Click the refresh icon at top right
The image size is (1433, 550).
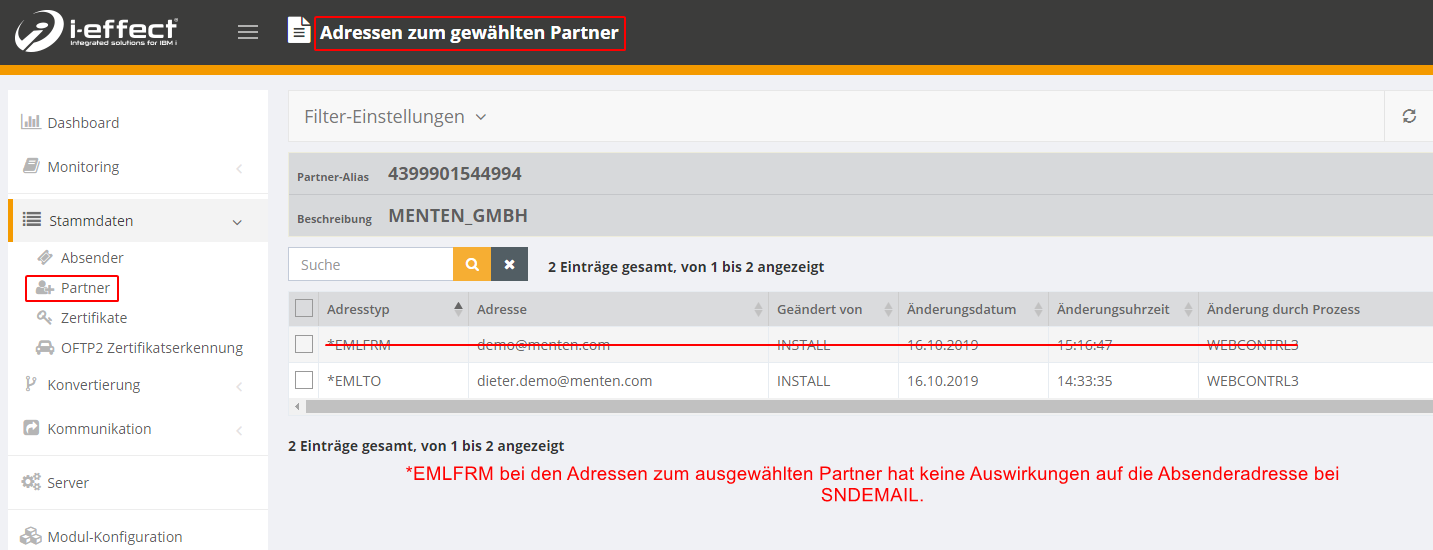(x=1409, y=116)
